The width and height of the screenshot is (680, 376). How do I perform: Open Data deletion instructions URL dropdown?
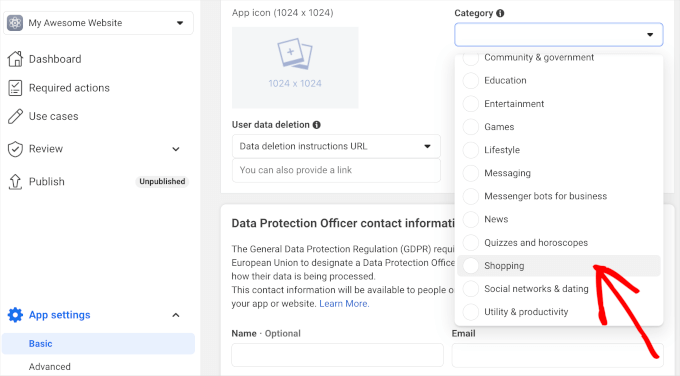(336, 146)
